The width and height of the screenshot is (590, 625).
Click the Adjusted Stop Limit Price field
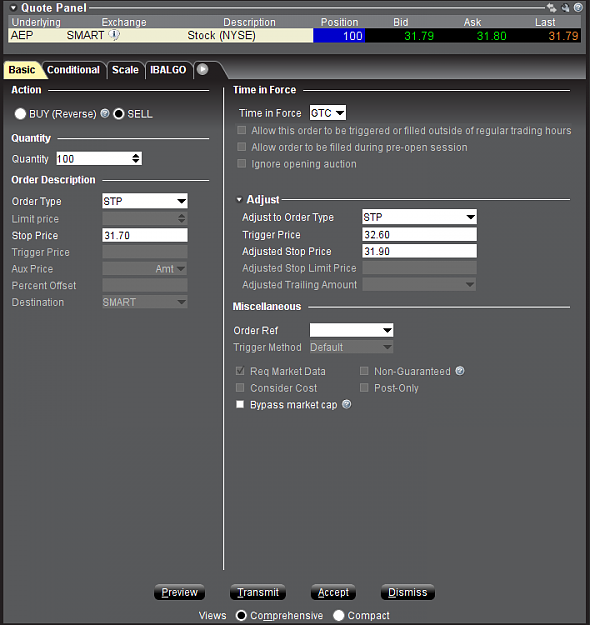point(419,268)
